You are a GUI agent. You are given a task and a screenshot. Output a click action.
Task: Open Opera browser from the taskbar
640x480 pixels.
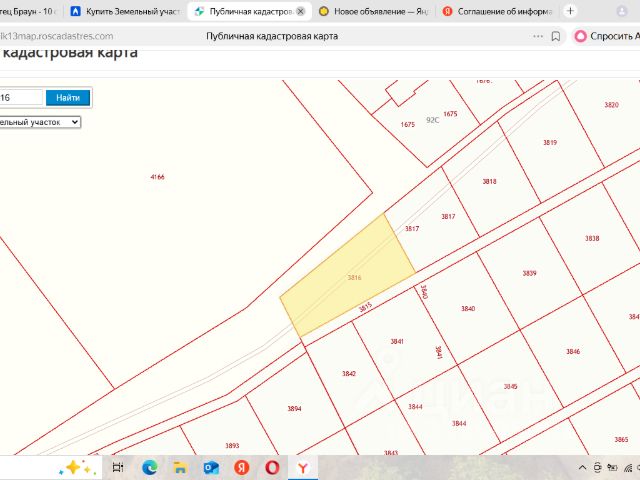272,467
